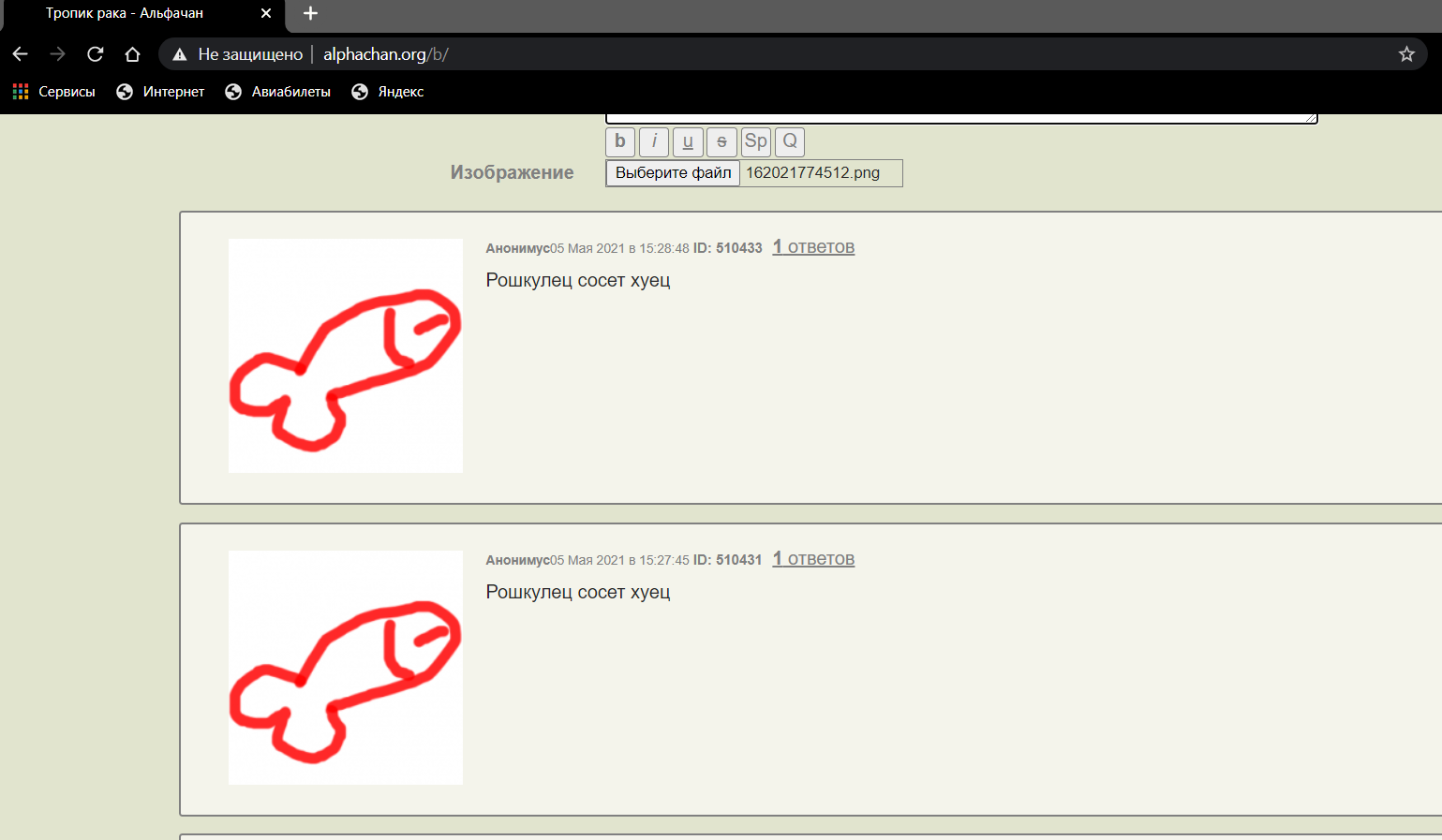
Task: Reload the current page
Action: [x=95, y=54]
